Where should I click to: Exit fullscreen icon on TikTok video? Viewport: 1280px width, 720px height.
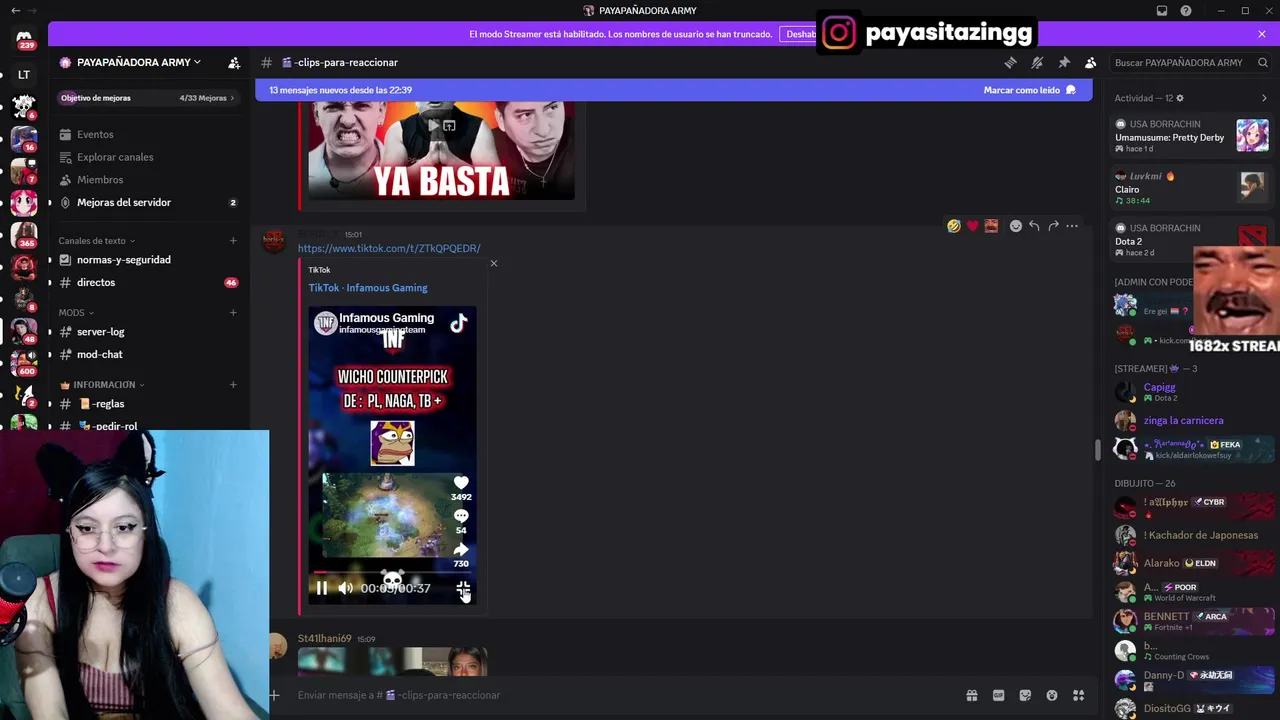[463, 589]
